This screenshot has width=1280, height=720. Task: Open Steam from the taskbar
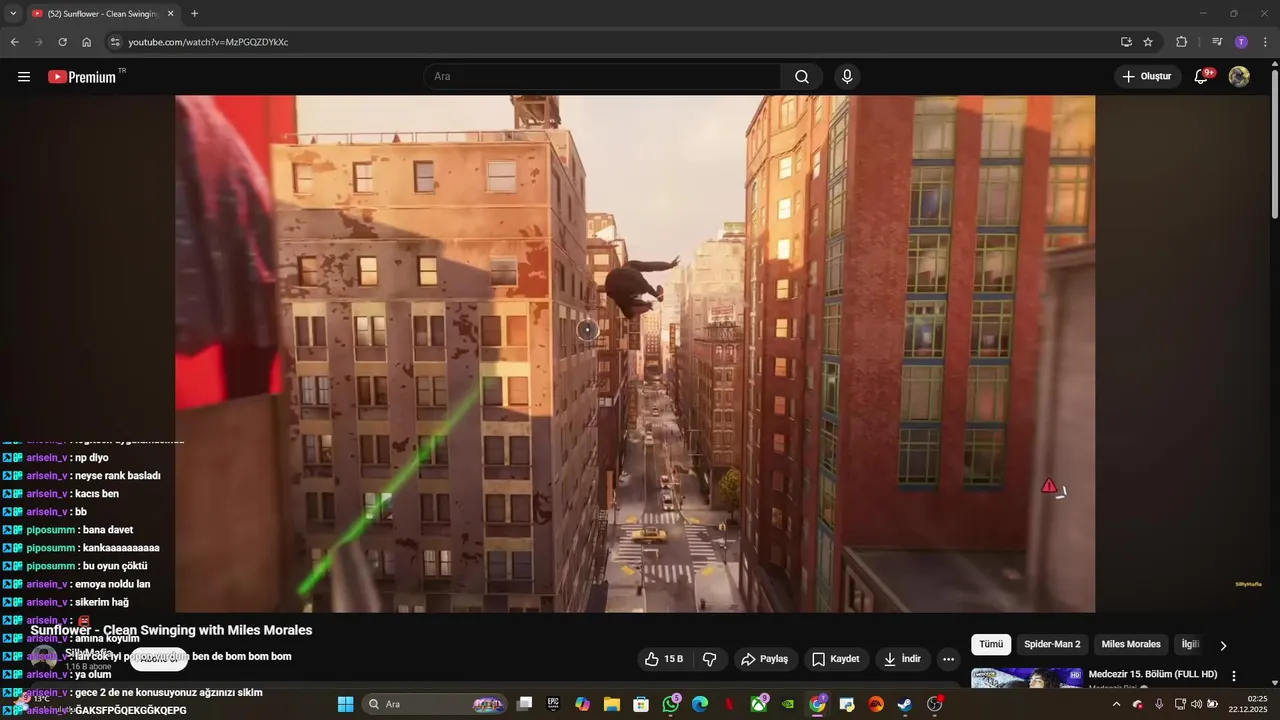pos(905,704)
